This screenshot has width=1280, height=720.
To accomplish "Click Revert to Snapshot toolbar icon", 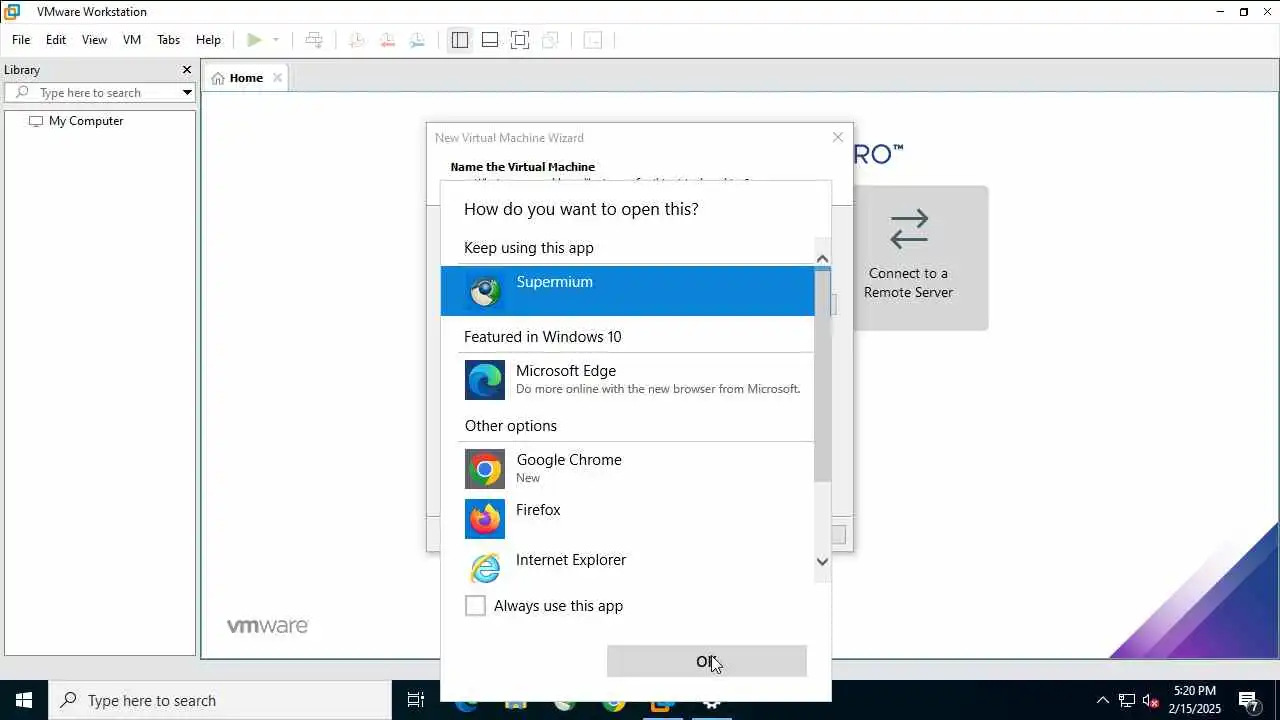I will pos(387,40).
